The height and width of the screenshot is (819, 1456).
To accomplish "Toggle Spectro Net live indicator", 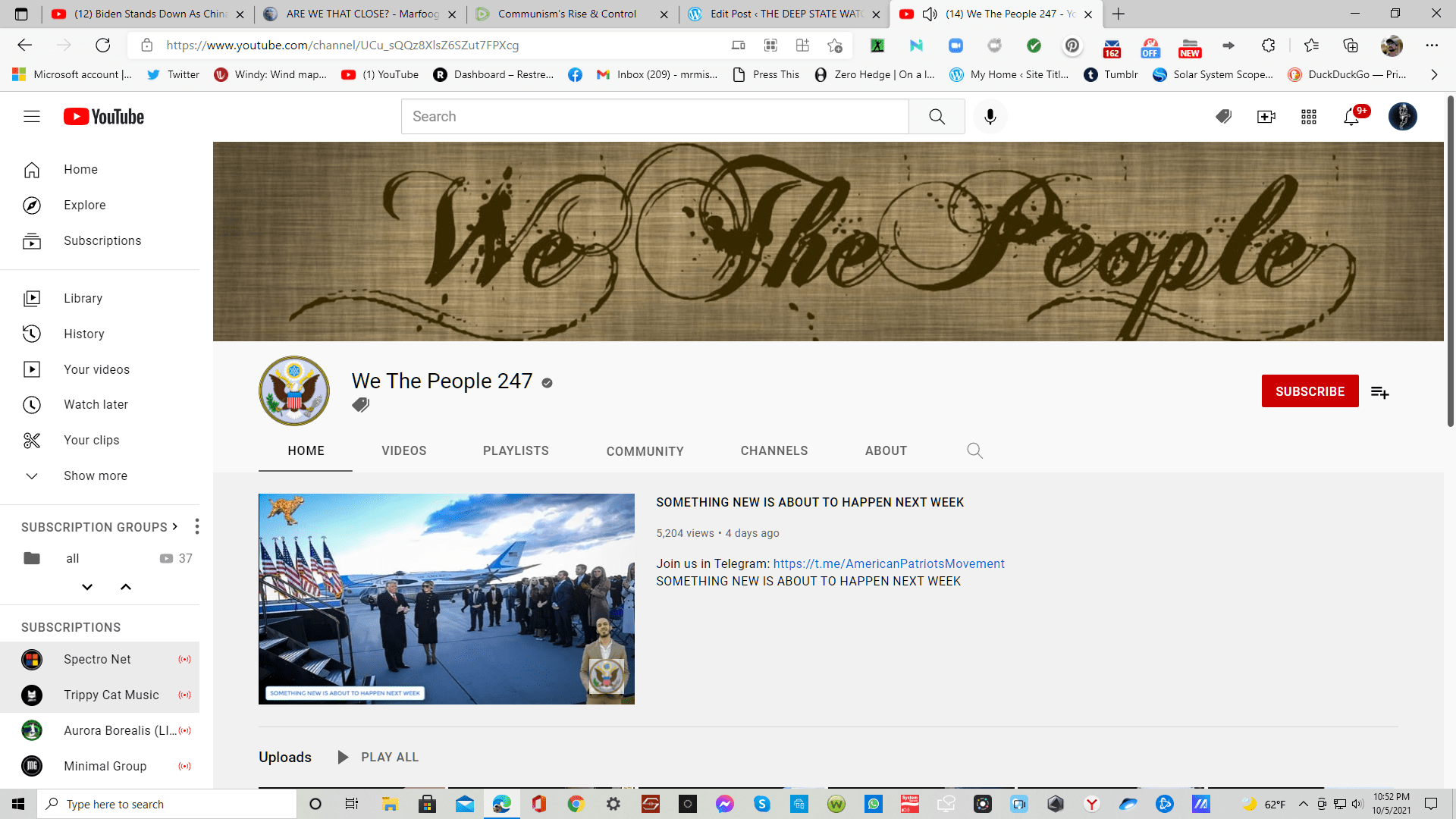I will click(184, 660).
